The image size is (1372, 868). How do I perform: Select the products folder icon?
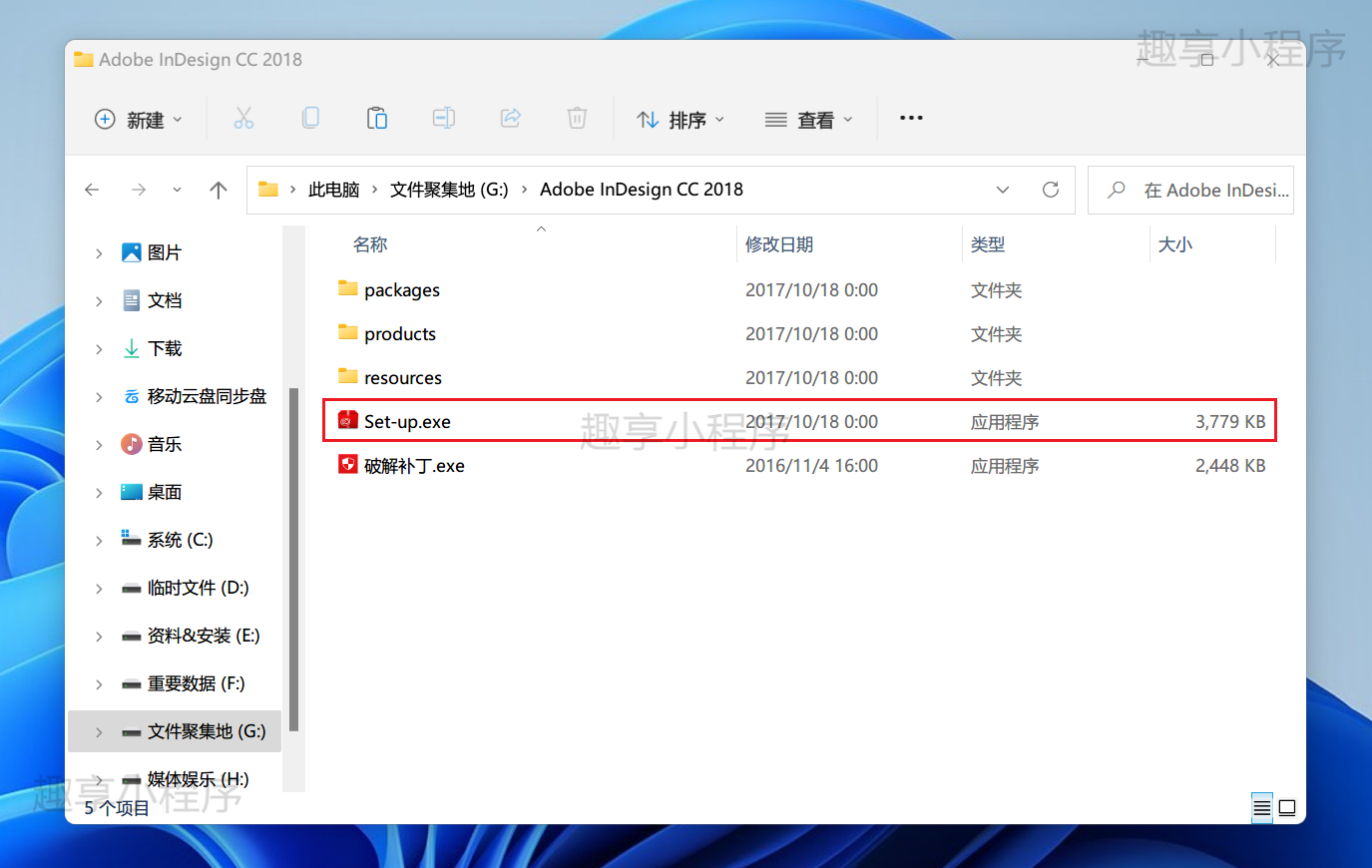[x=347, y=333]
